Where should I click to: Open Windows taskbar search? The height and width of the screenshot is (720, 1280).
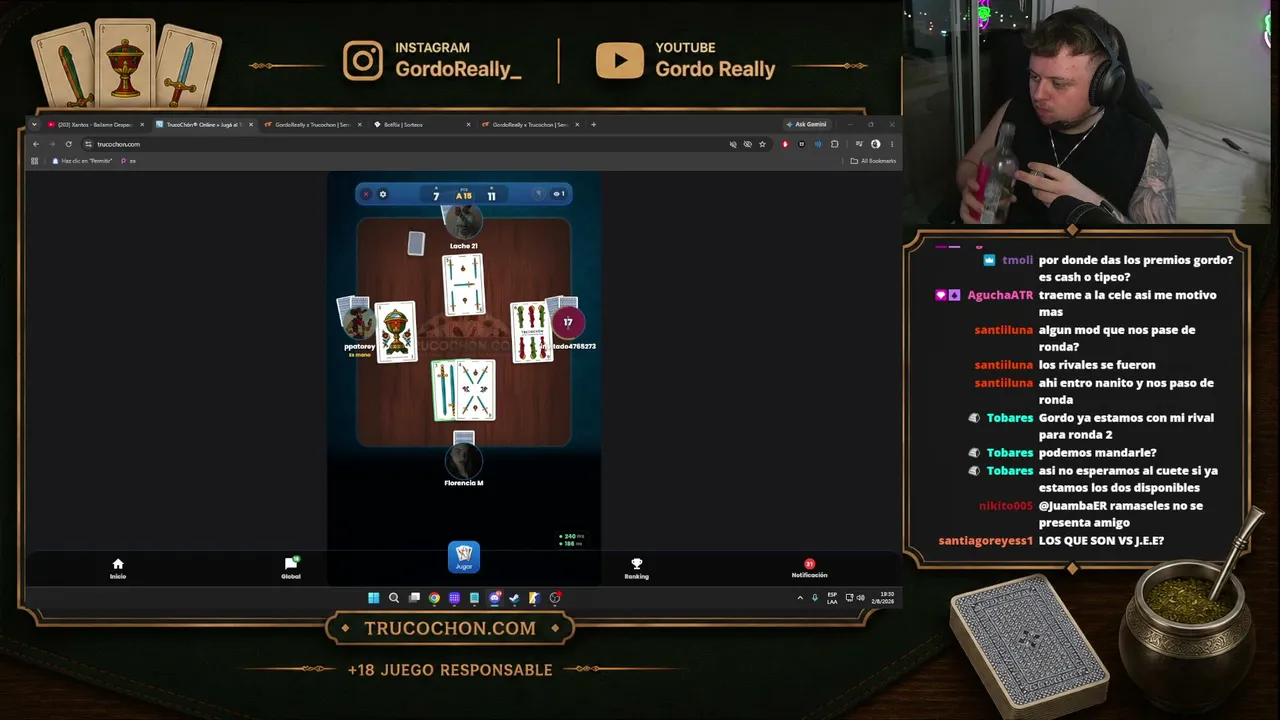point(394,598)
